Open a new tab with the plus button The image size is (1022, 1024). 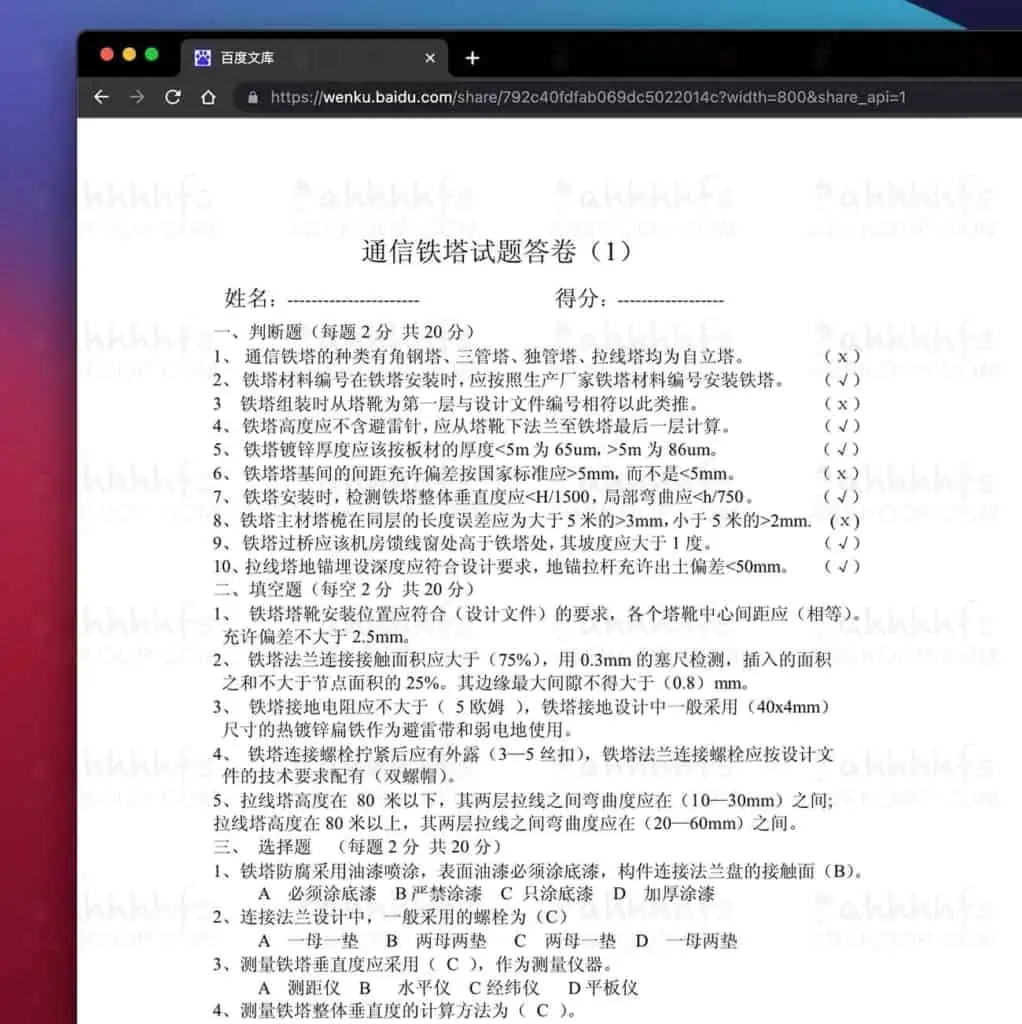pyautogui.click(x=472, y=58)
